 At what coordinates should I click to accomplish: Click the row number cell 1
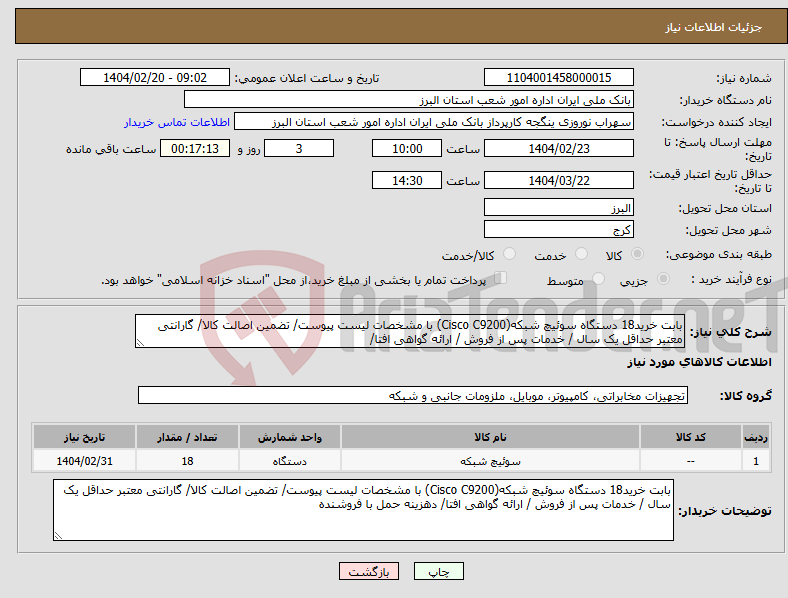coord(756,461)
